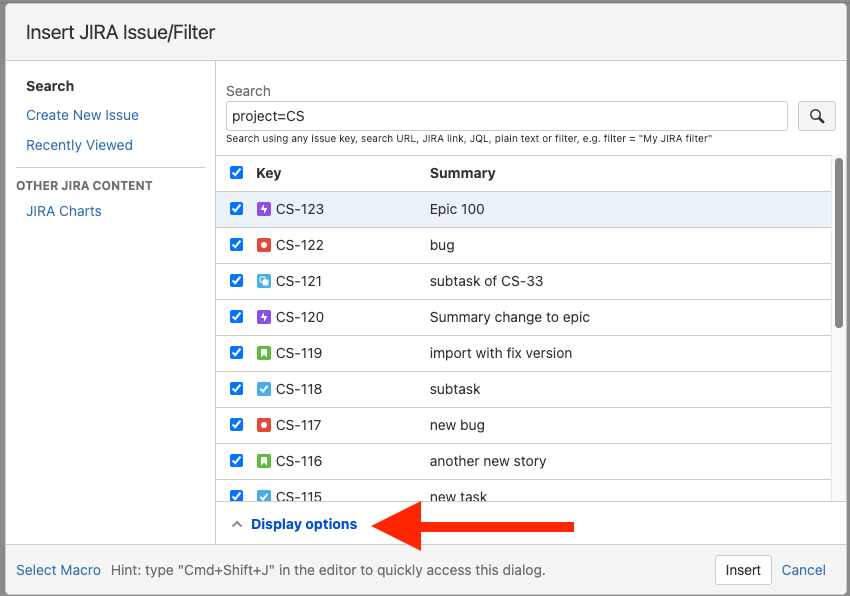
Task: Open the Create New Issue tab
Action: point(82,115)
